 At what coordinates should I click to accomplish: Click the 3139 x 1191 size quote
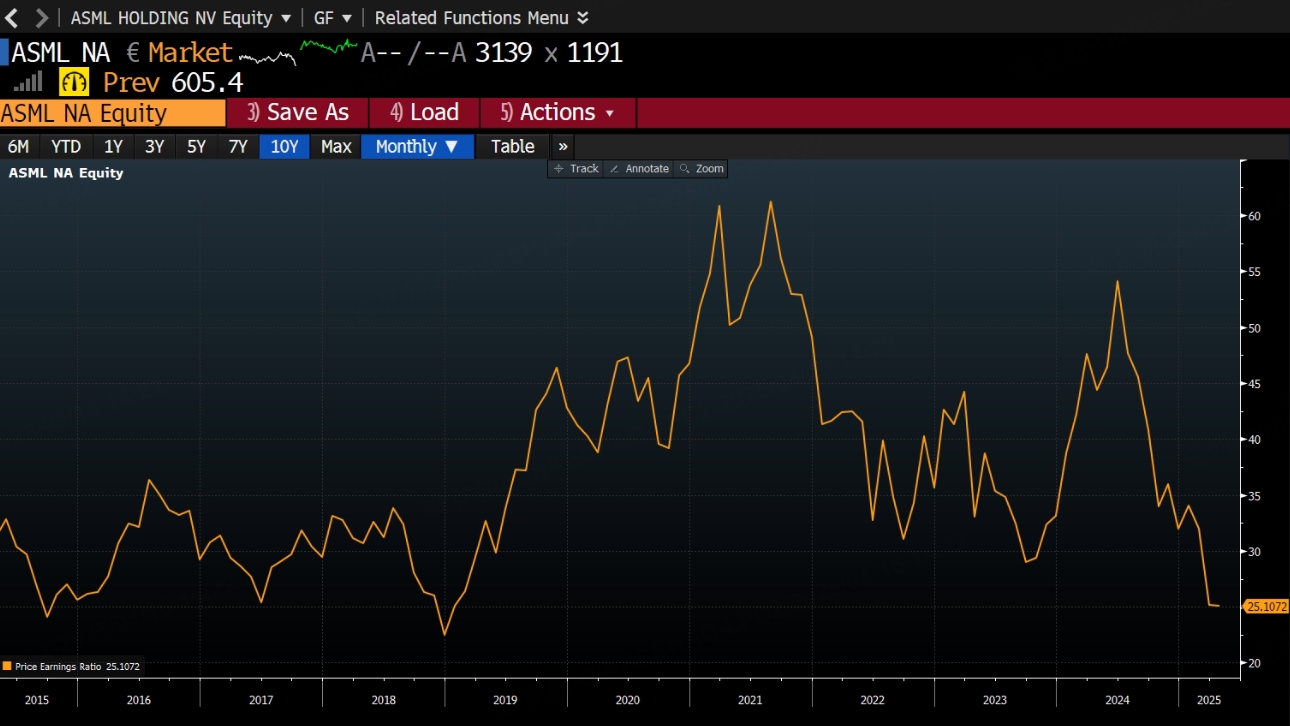(548, 52)
